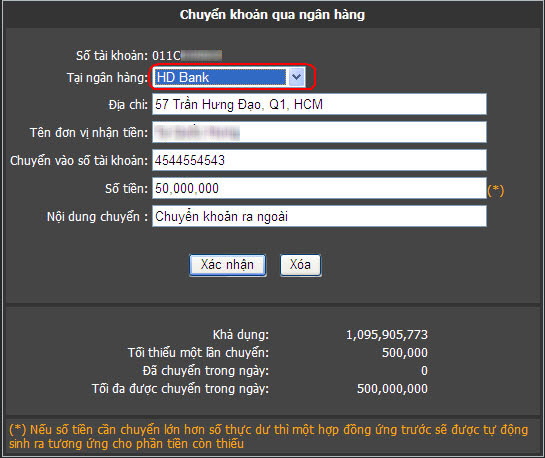Confirm transfer with the Xác nhận button
Screen dimensions: 545x458
(x=228, y=265)
